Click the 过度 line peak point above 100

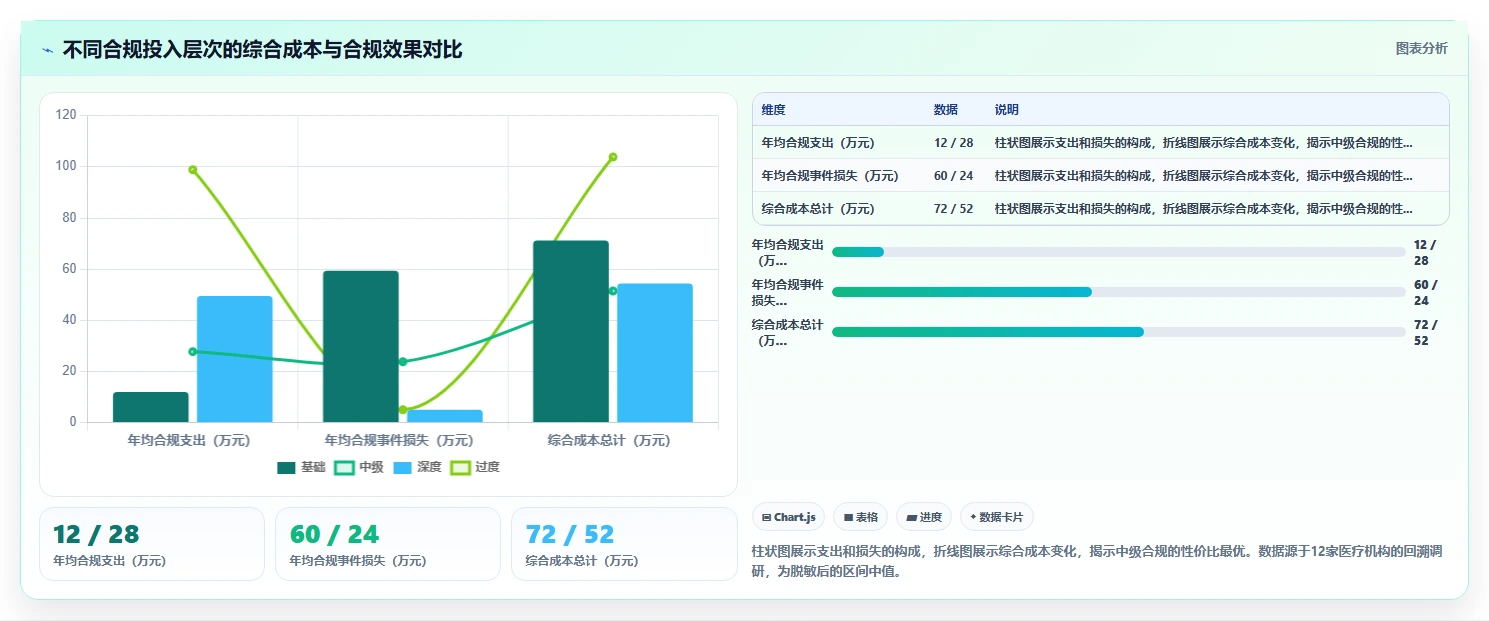coord(613,157)
